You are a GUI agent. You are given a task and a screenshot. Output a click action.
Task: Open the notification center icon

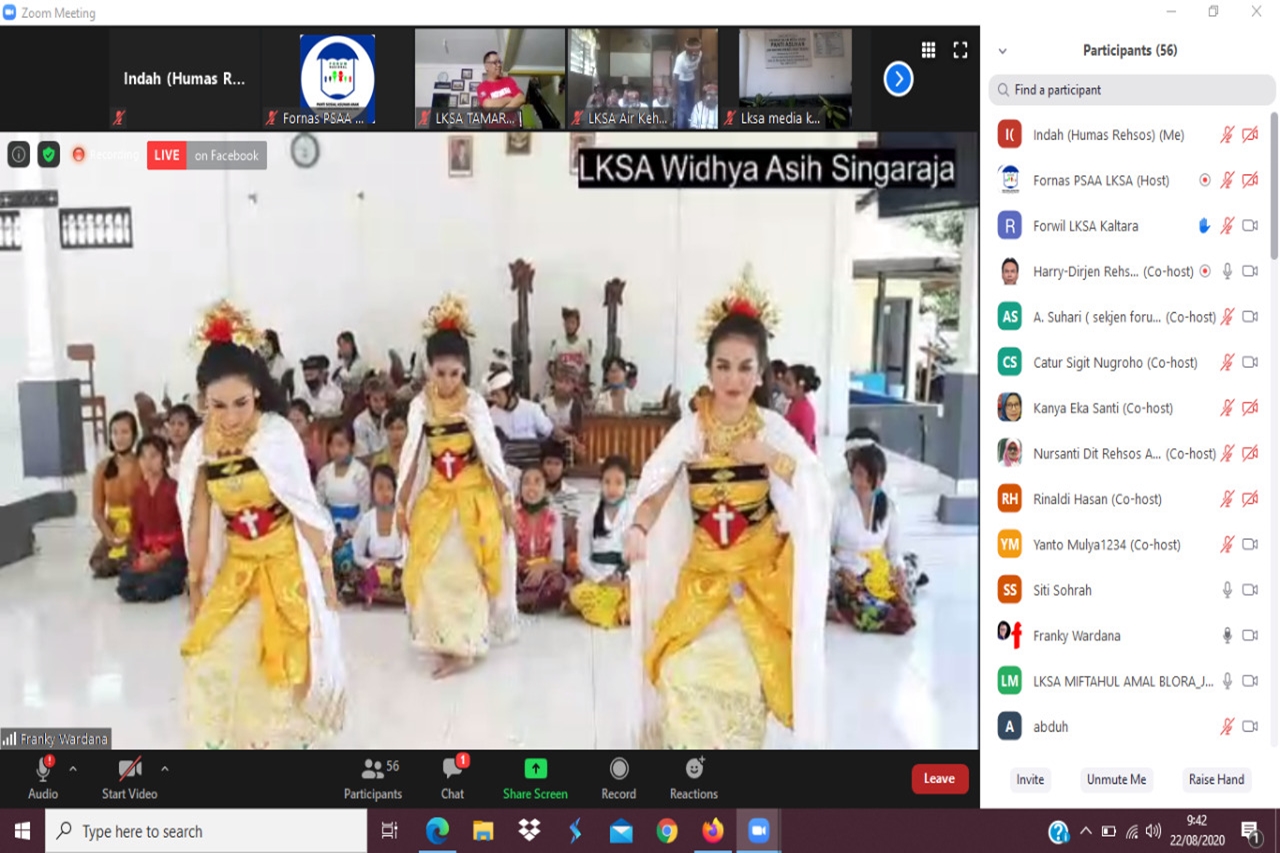(x=1250, y=831)
